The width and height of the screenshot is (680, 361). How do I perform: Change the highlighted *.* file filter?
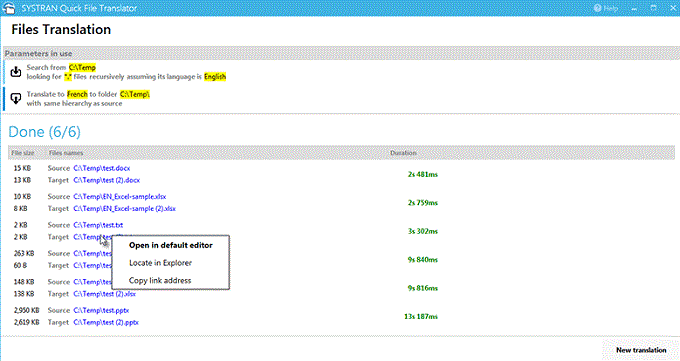68,77
